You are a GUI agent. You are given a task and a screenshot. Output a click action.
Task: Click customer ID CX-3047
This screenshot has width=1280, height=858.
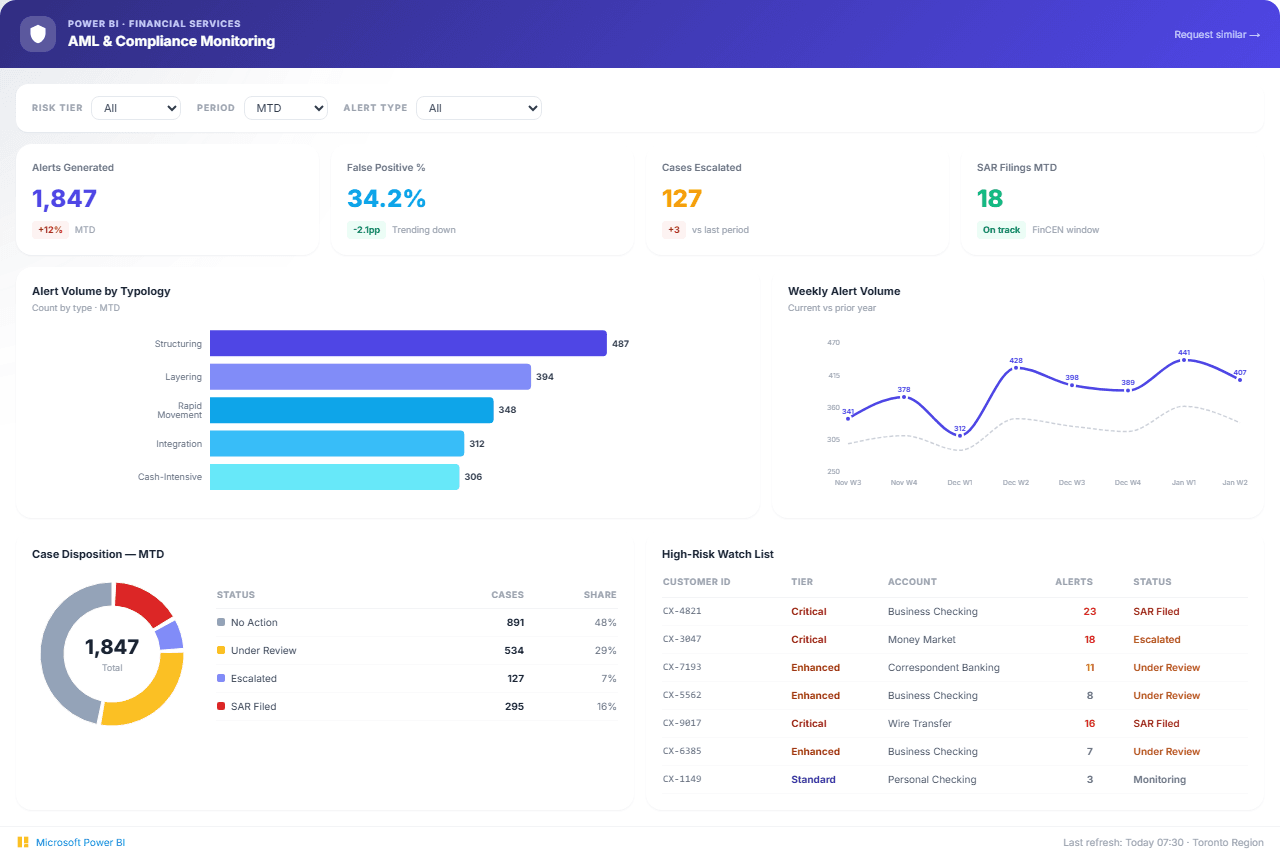(682, 640)
